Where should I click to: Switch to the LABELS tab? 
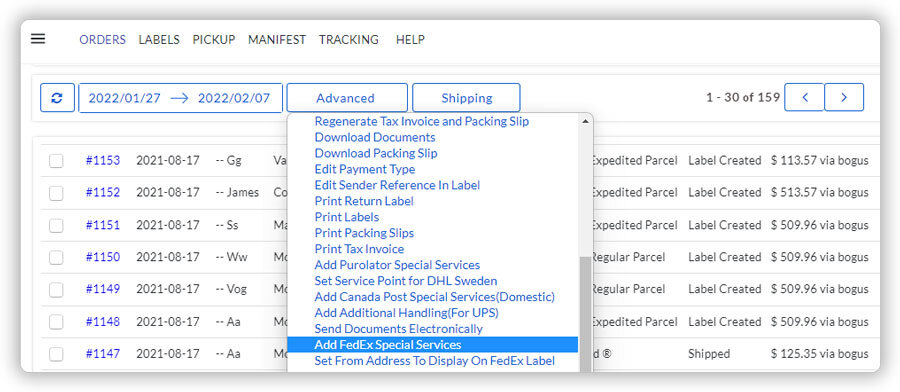159,40
